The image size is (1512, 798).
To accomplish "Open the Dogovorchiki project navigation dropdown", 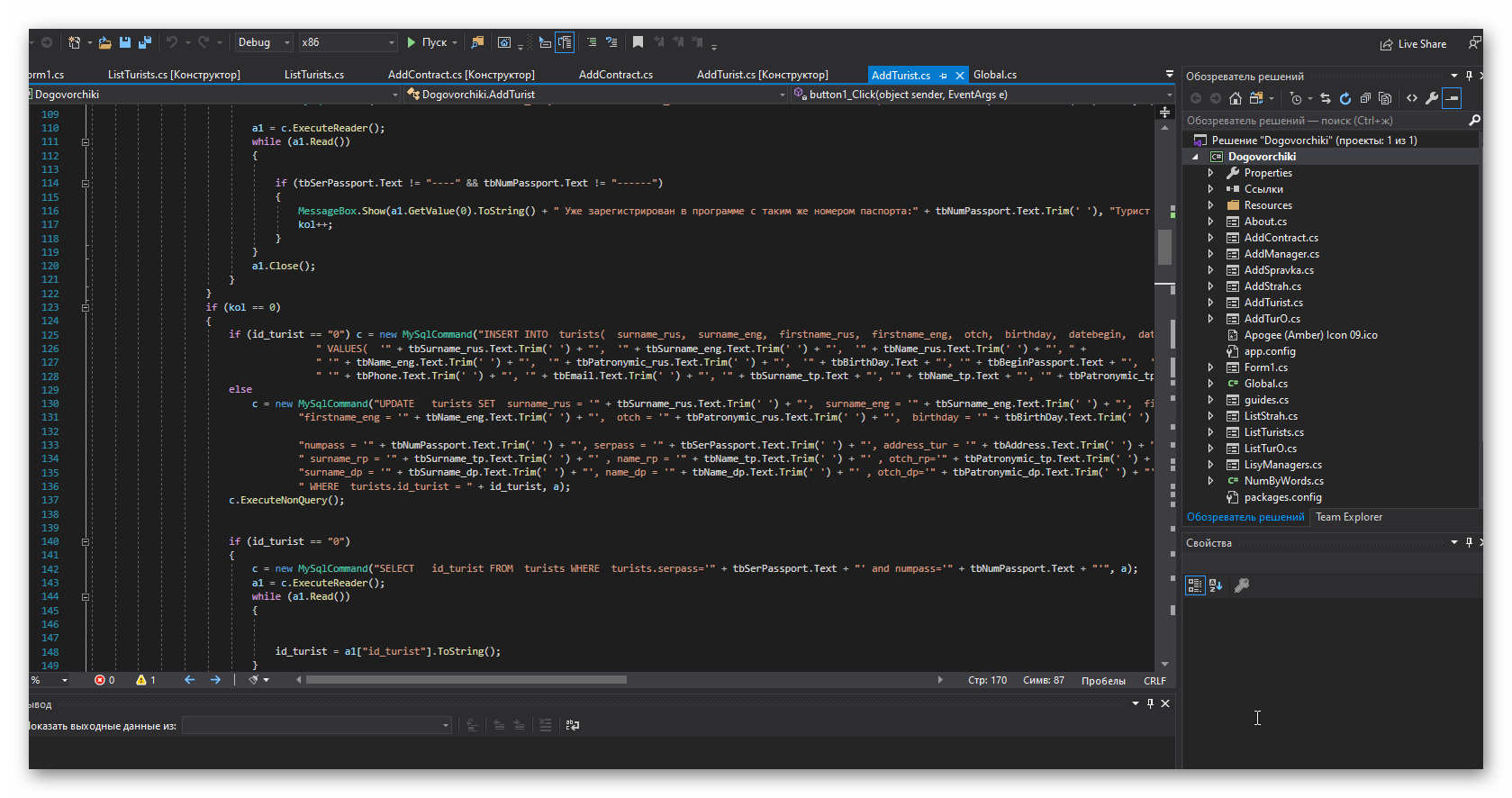I will click(x=214, y=95).
